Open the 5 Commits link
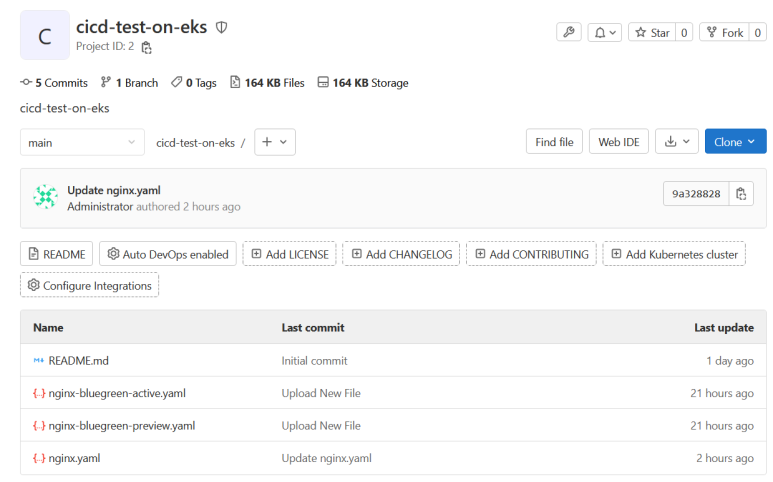Screen dimensions: 773x482 point(54,83)
